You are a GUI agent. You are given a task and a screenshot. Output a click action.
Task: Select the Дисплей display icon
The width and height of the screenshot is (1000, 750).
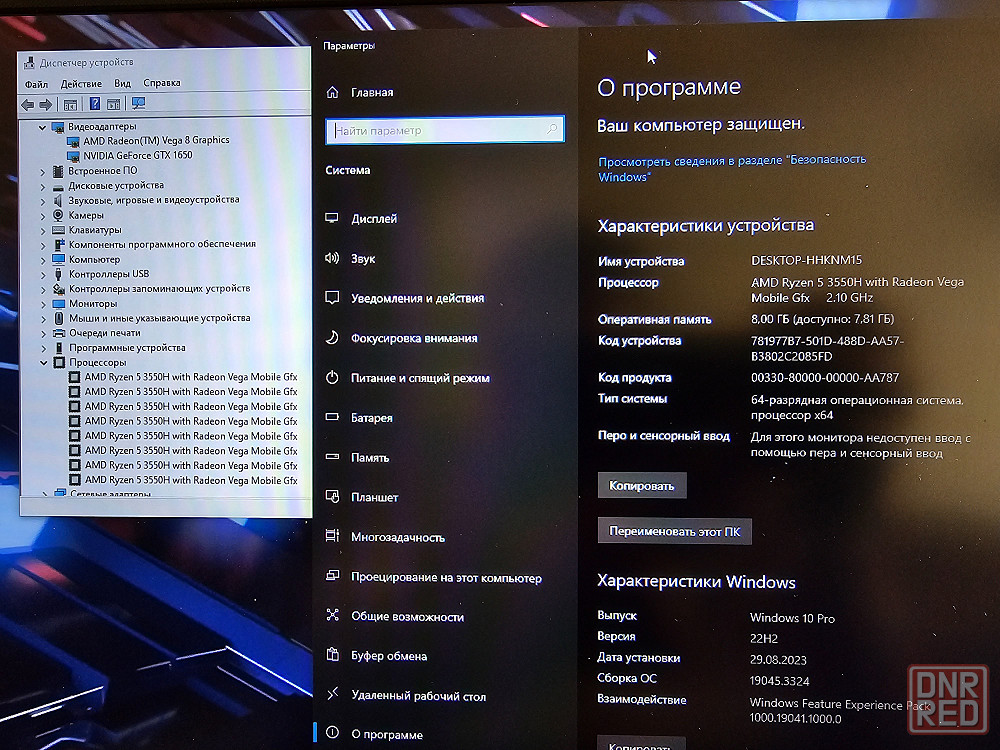332,218
